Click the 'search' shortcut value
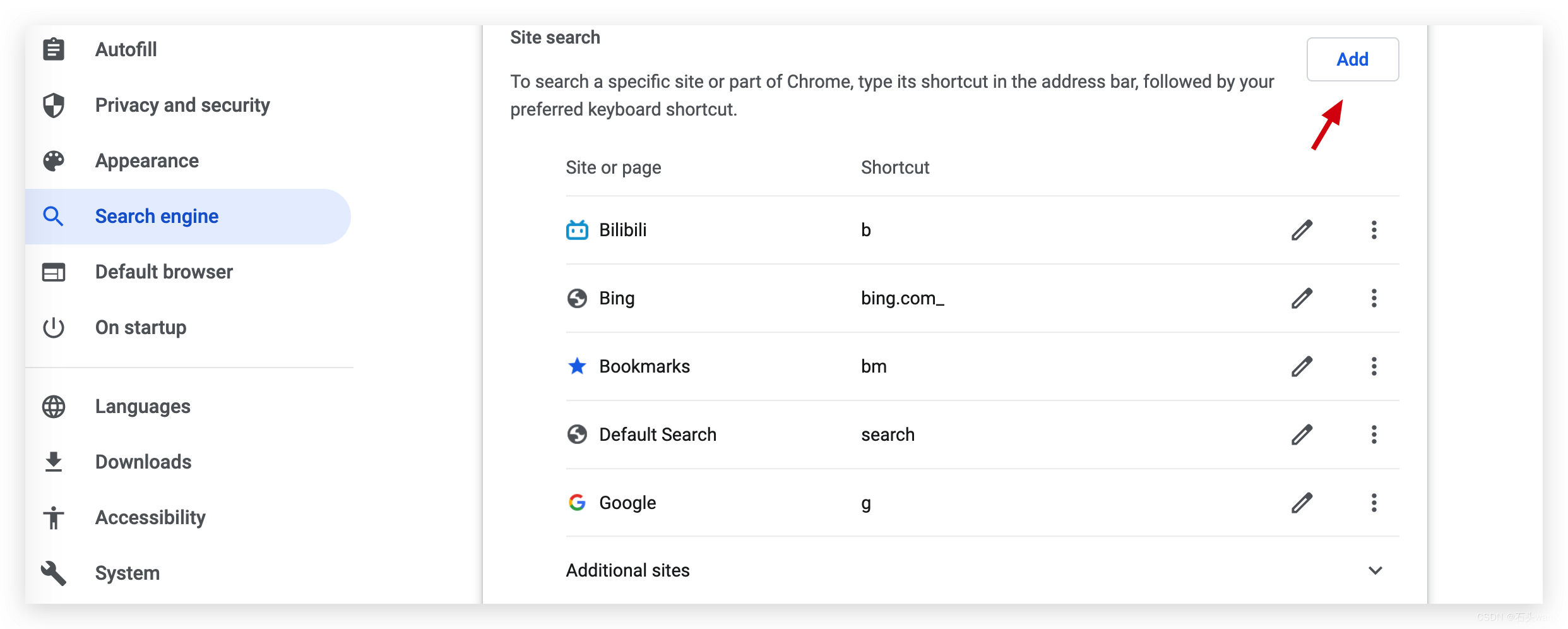Screen dimensions: 1568x629 pyautogui.click(x=888, y=434)
